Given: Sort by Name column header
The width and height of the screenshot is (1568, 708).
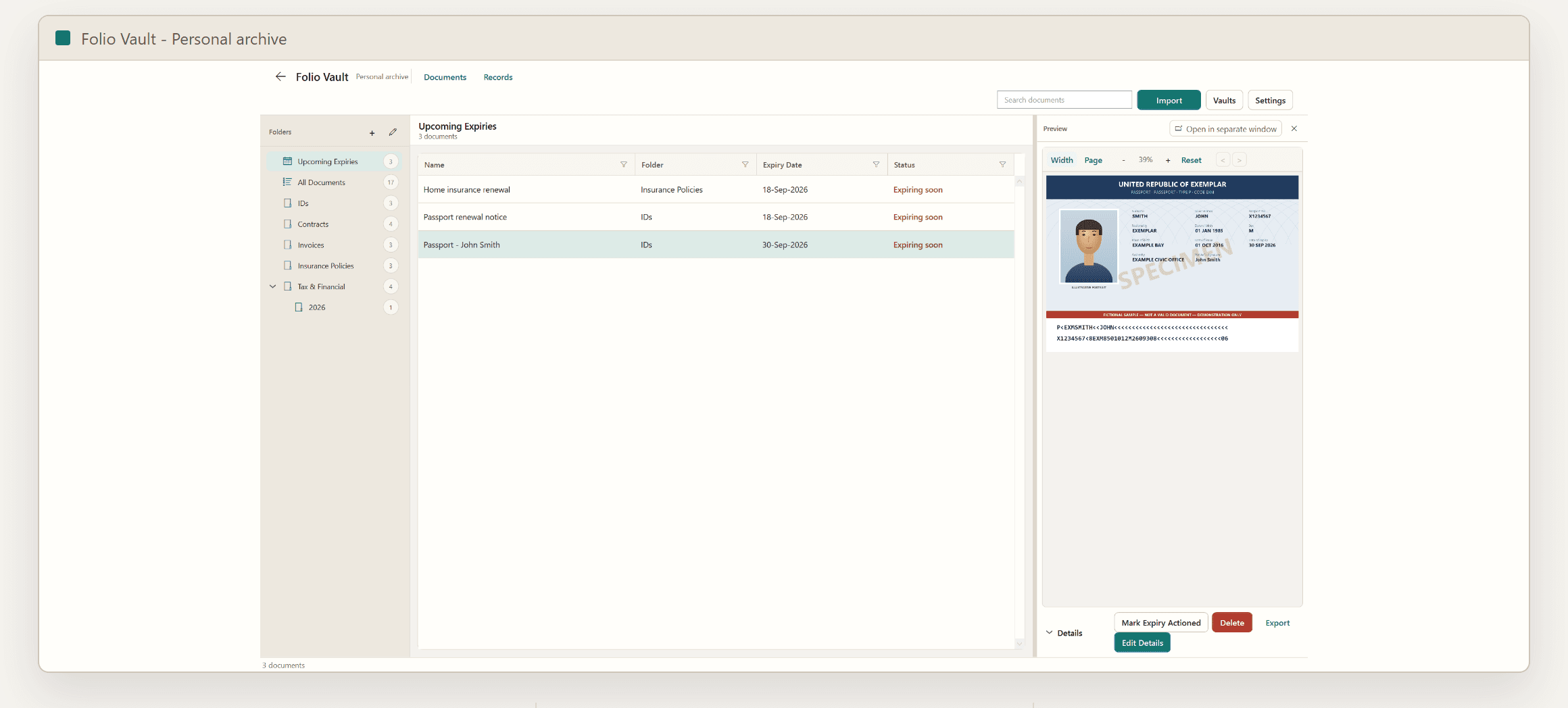Looking at the screenshot, I should tap(435, 165).
